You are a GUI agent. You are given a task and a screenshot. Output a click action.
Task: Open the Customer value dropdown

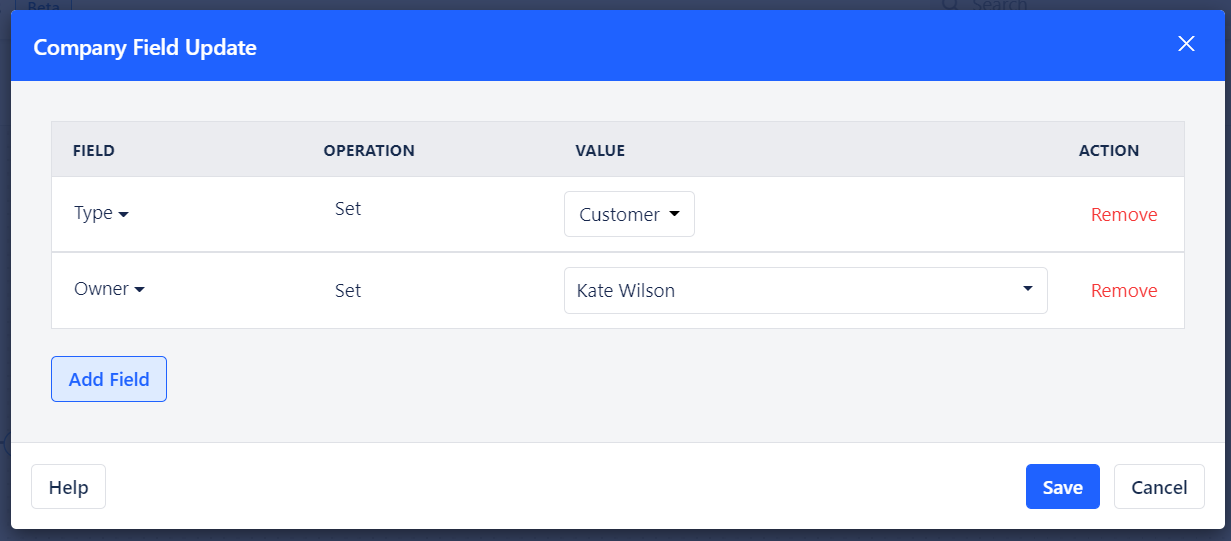coord(629,214)
